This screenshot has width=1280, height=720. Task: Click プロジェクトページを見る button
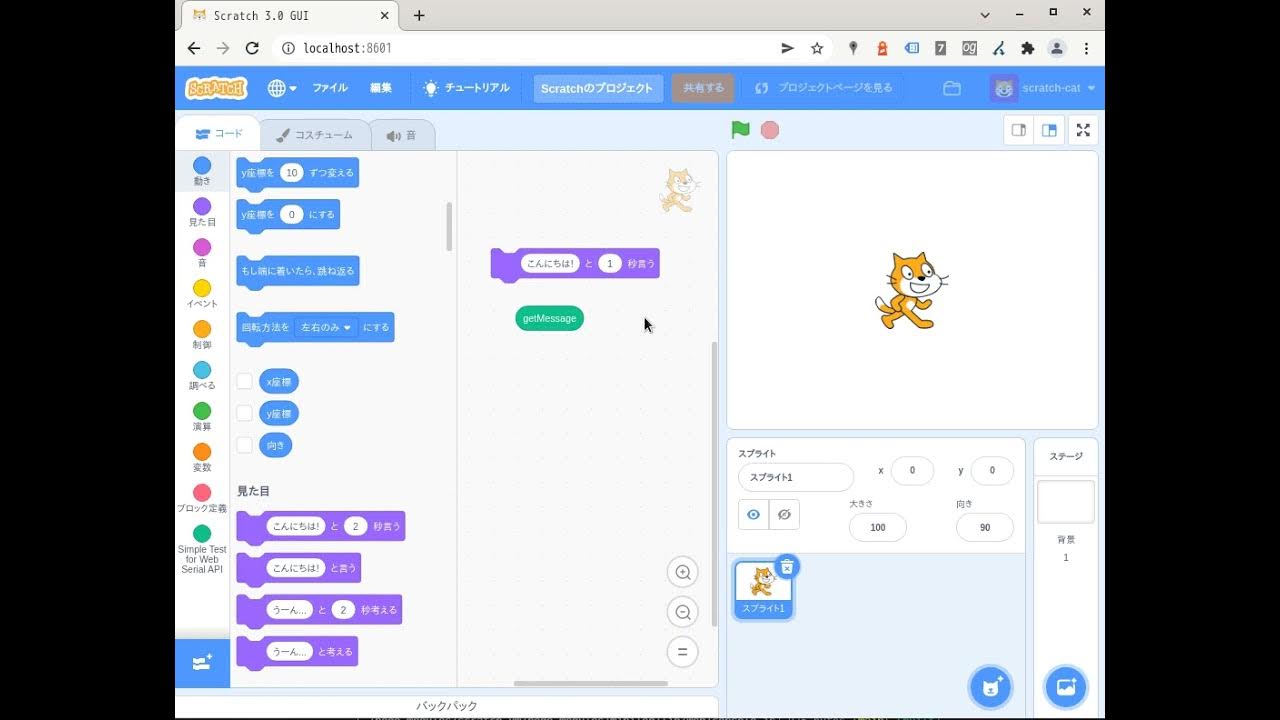[x=824, y=88]
